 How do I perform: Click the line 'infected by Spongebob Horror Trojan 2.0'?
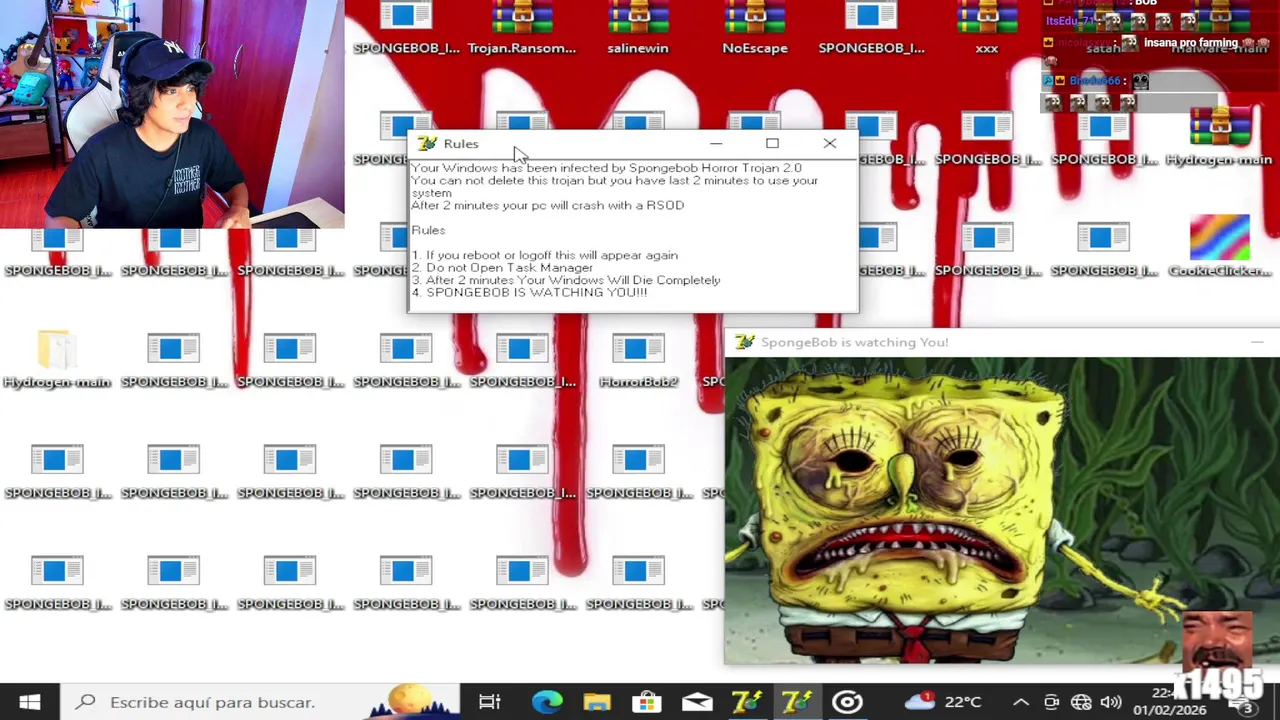[x=606, y=168]
